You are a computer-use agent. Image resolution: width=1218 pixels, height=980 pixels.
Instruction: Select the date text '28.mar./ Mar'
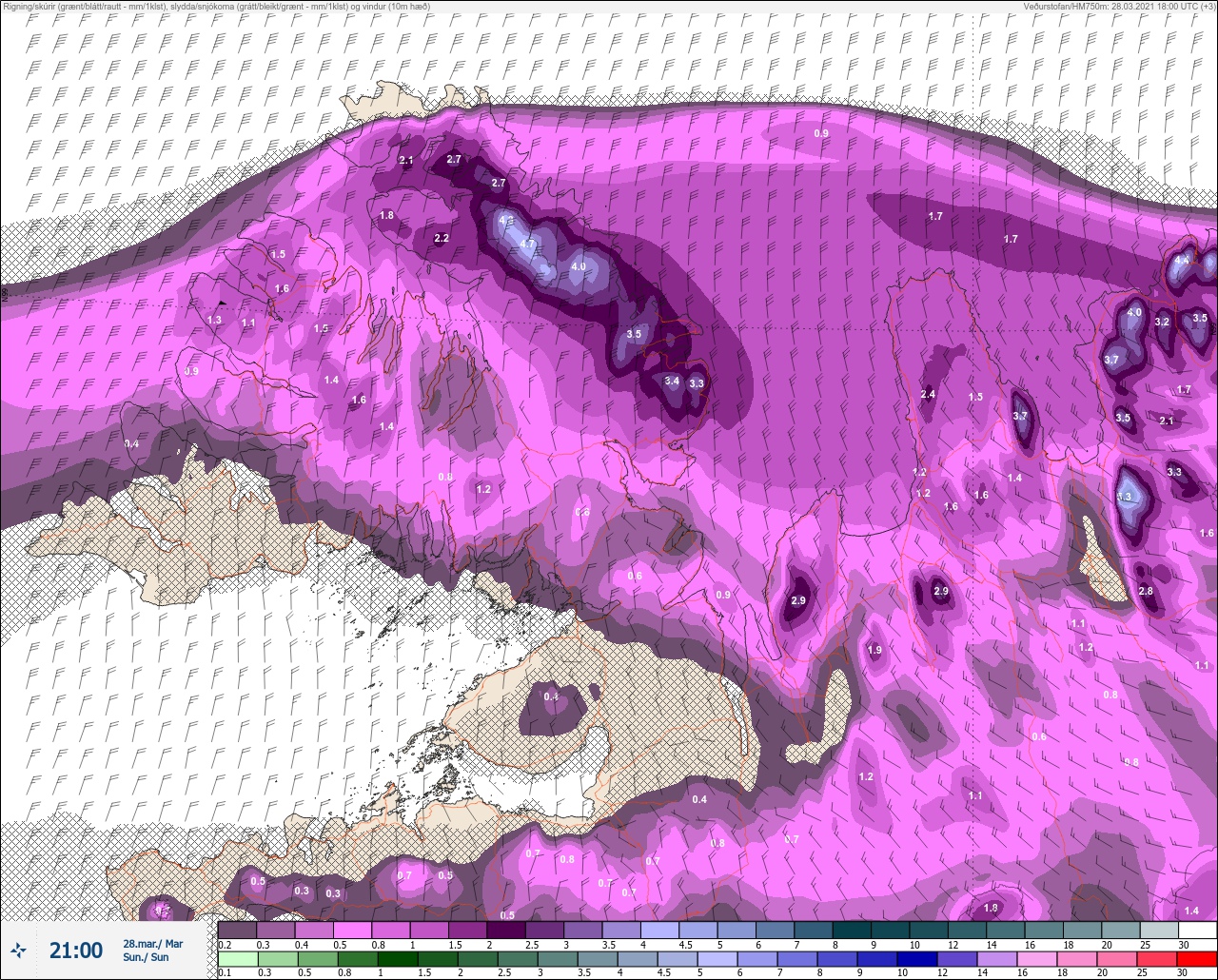[152, 944]
